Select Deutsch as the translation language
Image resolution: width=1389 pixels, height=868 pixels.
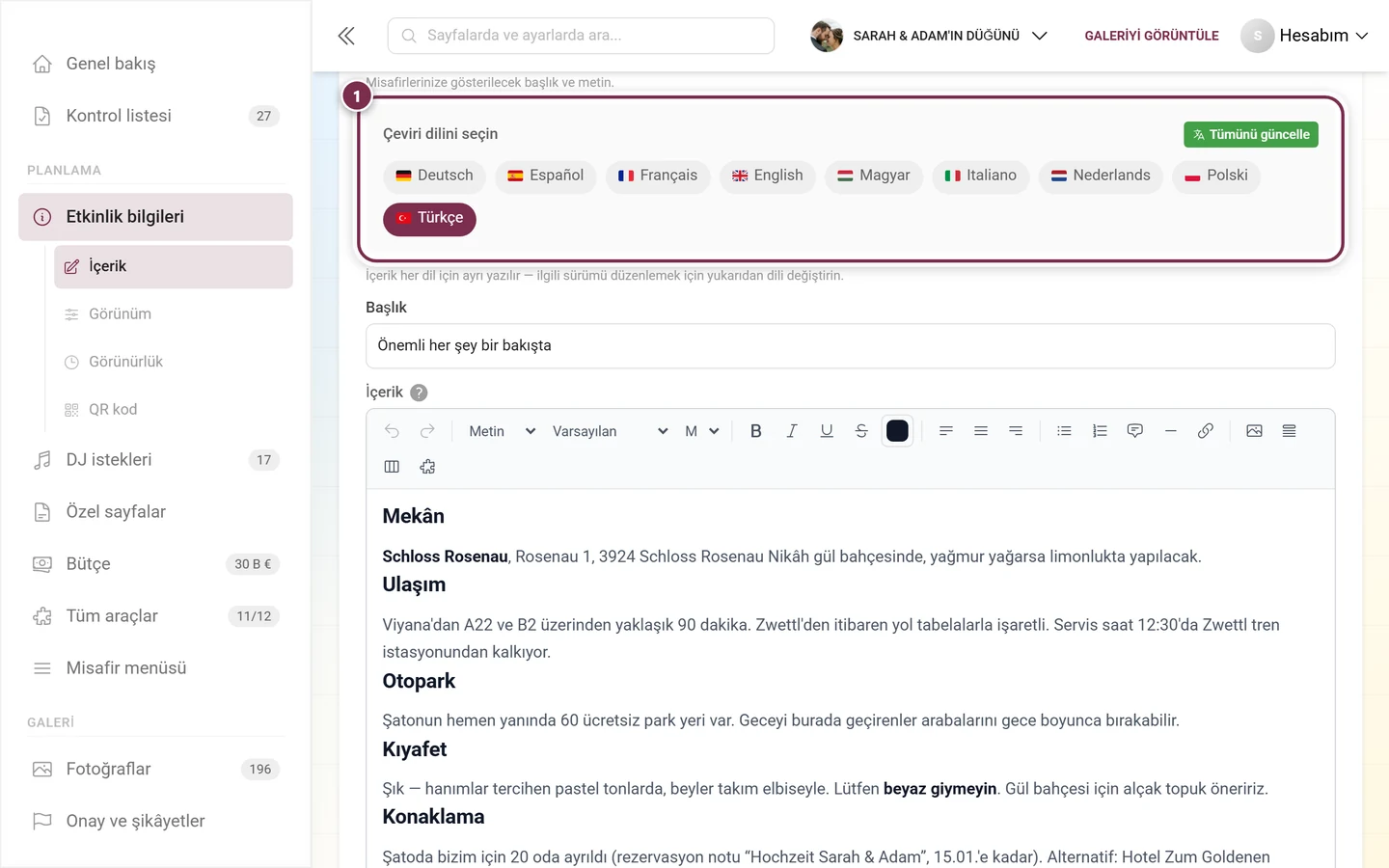[x=434, y=176]
